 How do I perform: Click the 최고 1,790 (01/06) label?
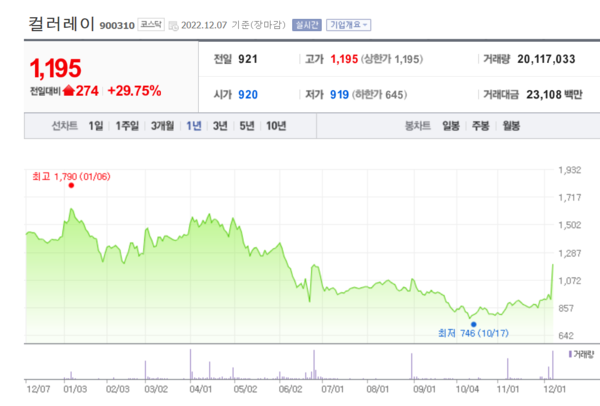72,176
